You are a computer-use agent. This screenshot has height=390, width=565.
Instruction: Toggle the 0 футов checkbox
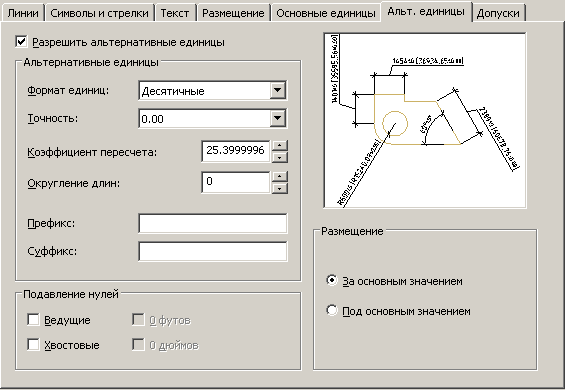pos(138,320)
